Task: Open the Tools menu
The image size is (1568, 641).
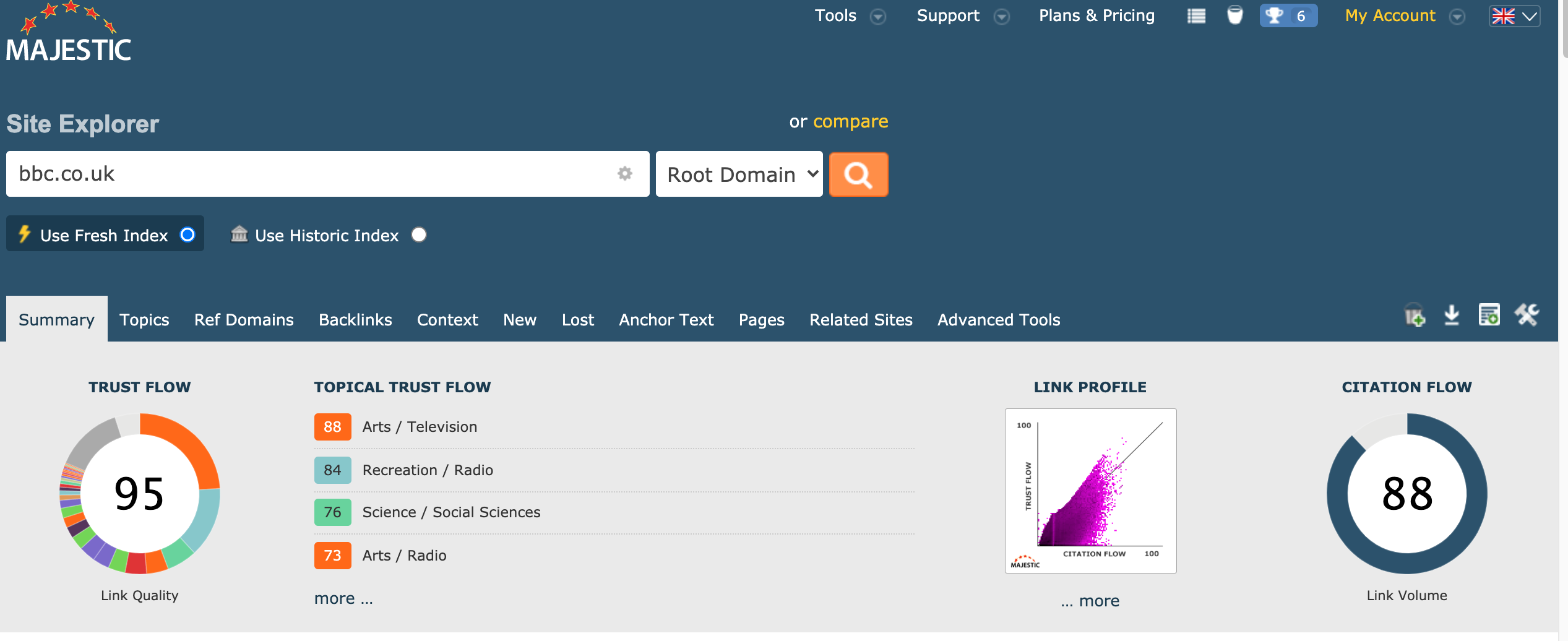Action: (835, 15)
